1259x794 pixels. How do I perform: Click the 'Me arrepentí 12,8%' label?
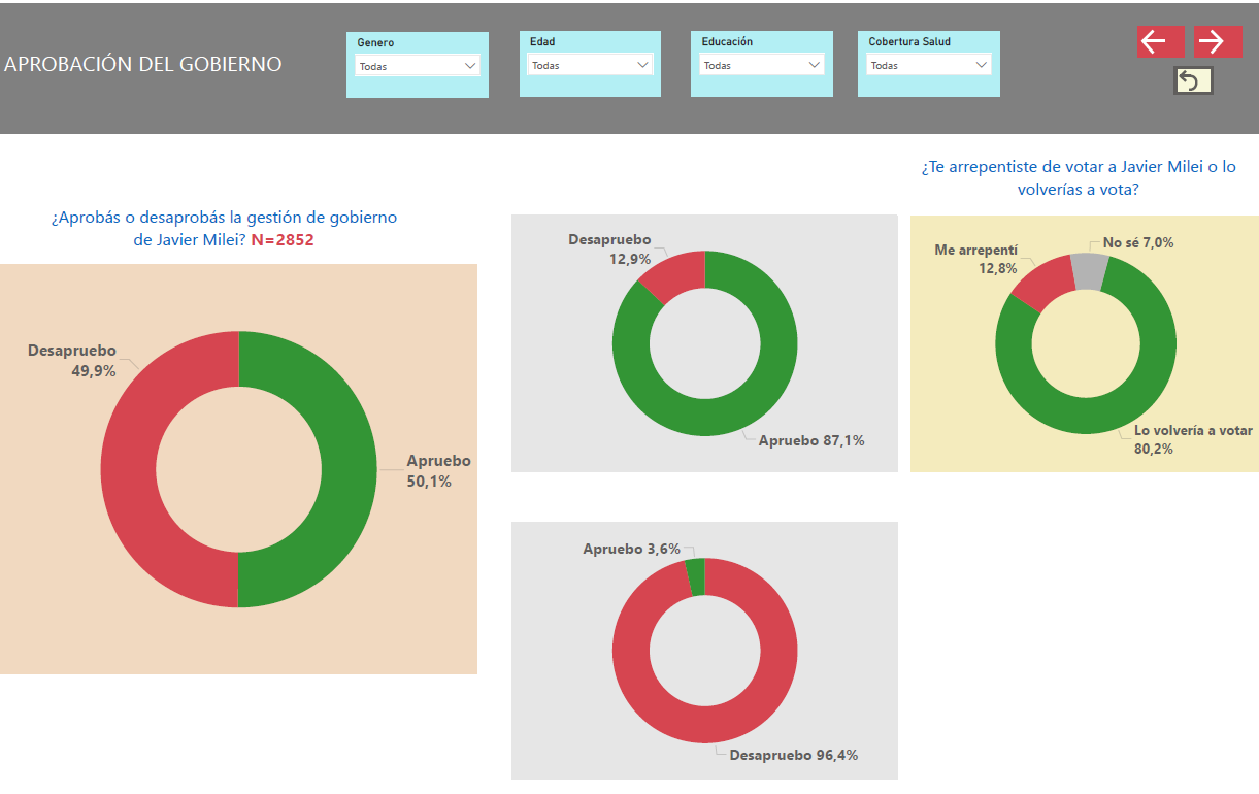976,259
